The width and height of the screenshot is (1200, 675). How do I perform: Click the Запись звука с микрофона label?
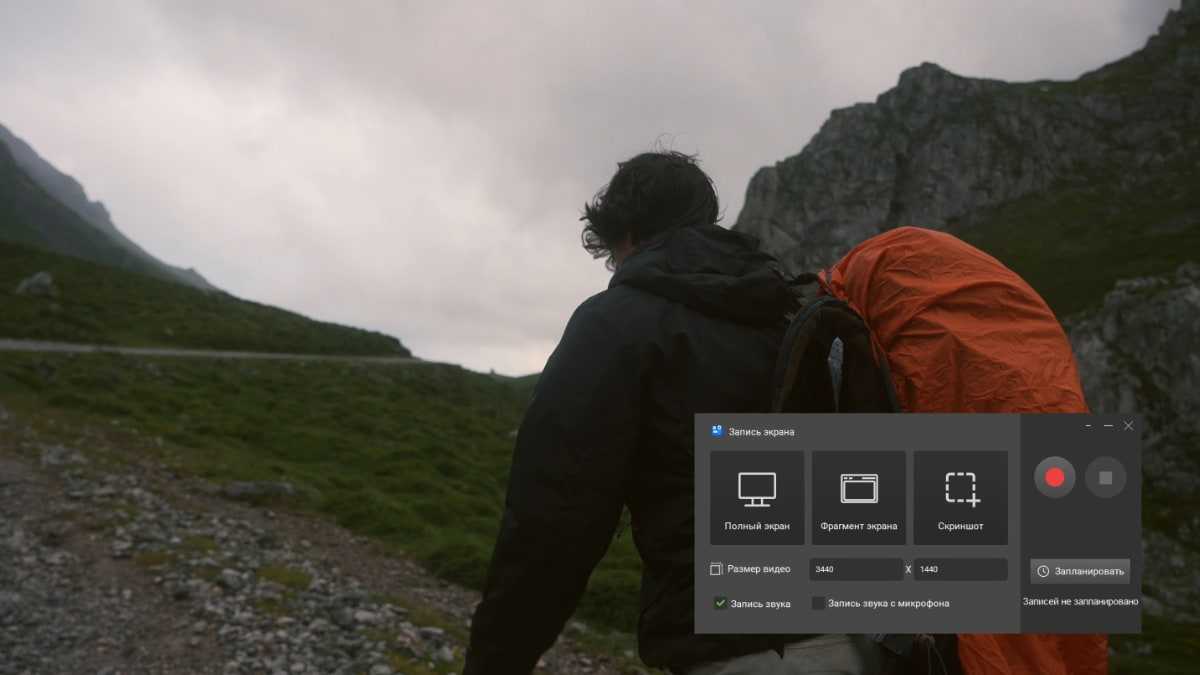pyautogui.click(x=888, y=603)
